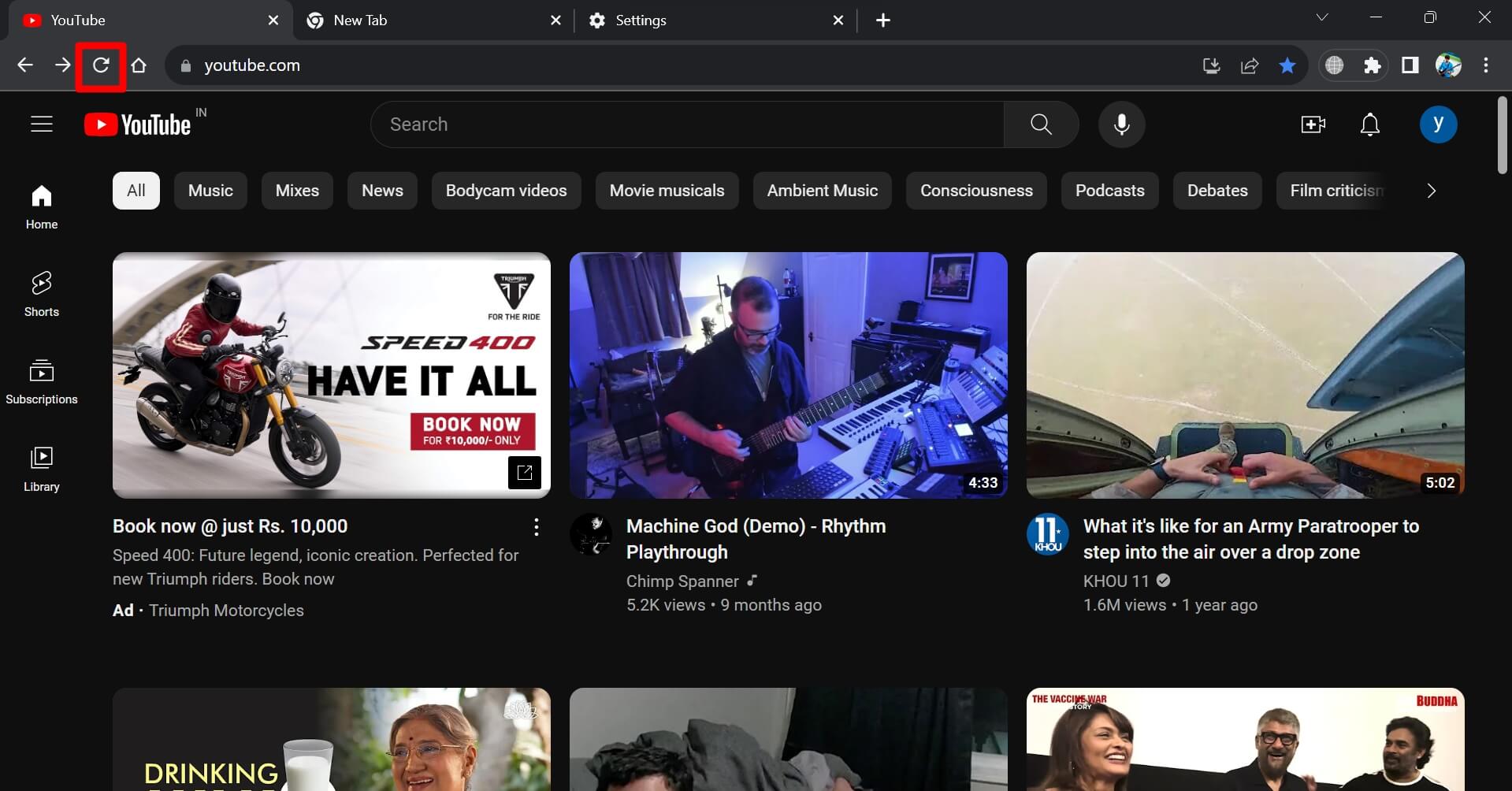Expand more category chips with the right arrow

(1430, 190)
